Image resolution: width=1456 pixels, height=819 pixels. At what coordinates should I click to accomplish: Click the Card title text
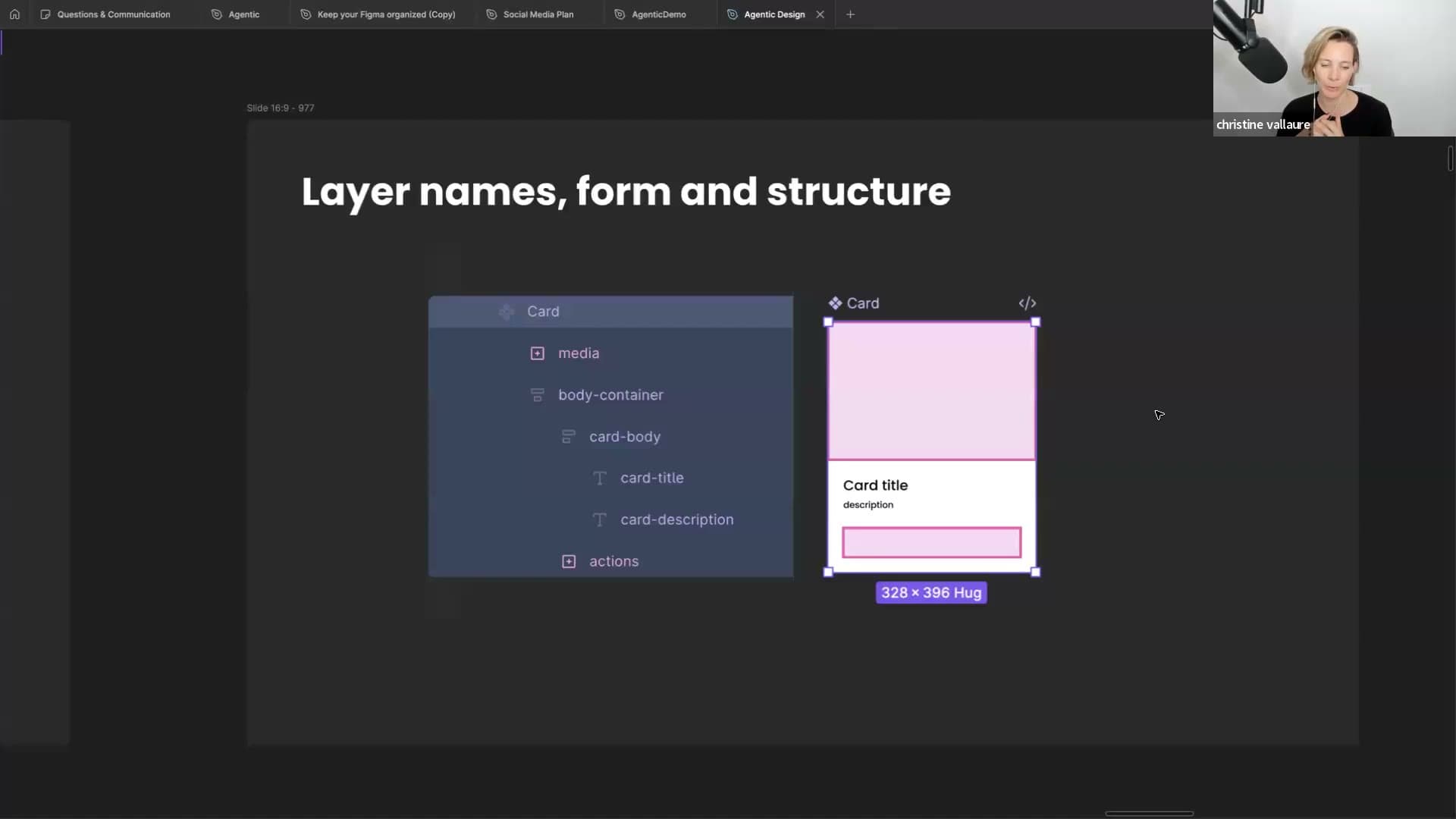click(x=875, y=485)
